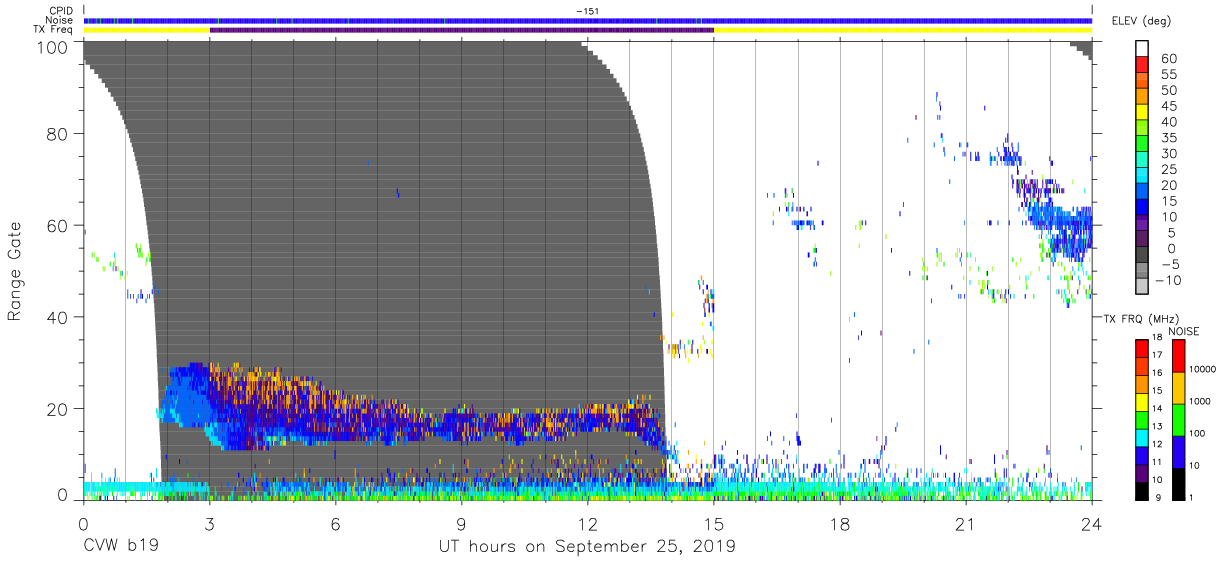Click the "25" elevation colorbar label
The height and width of the screenshot is (567, 1228).
point(1169,170)
